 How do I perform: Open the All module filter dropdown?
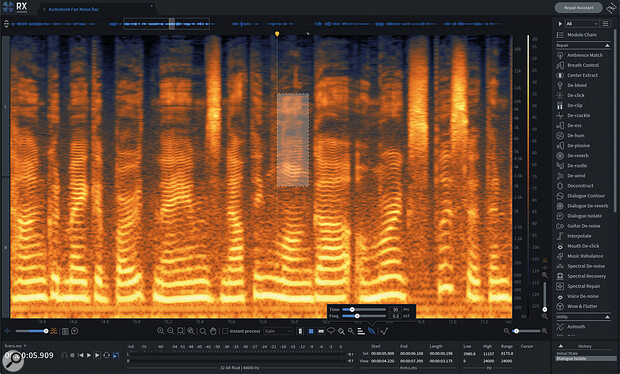[582, 24]
